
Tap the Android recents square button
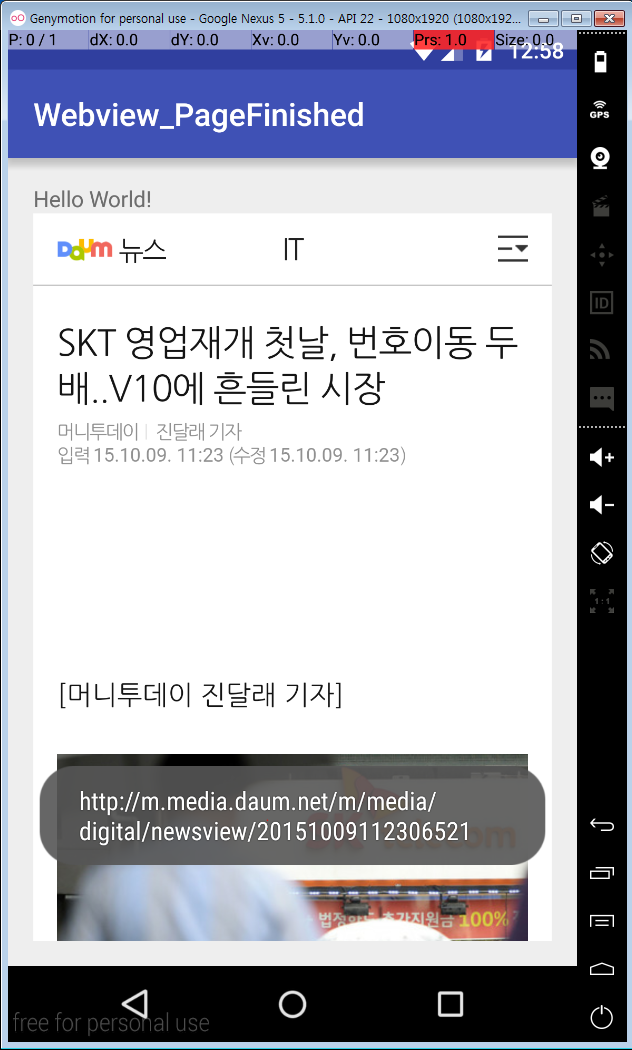450,1004
